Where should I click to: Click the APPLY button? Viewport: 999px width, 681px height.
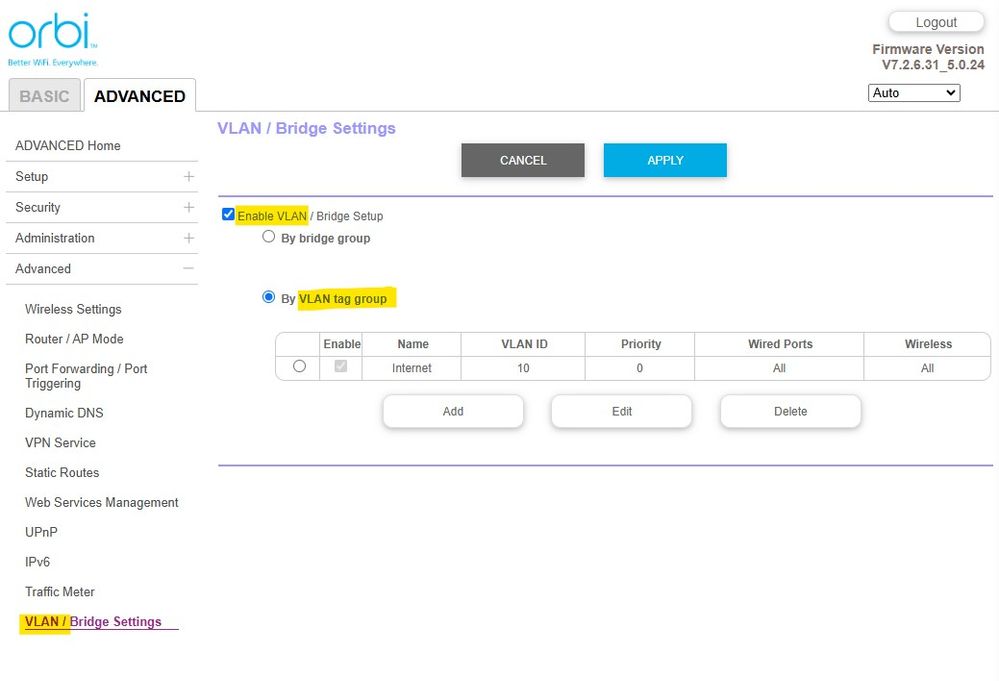coord(664,159)
